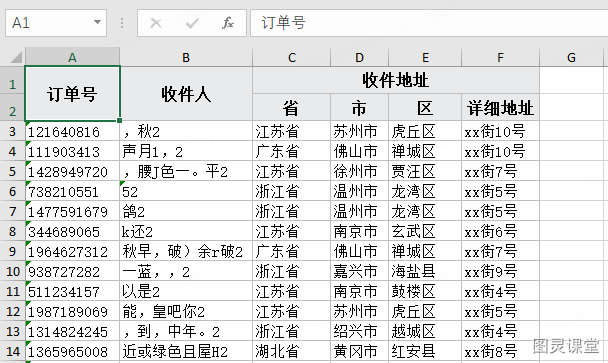Select column C header
The height and width of the screenshot is (363, 608).
pos(292,57)
